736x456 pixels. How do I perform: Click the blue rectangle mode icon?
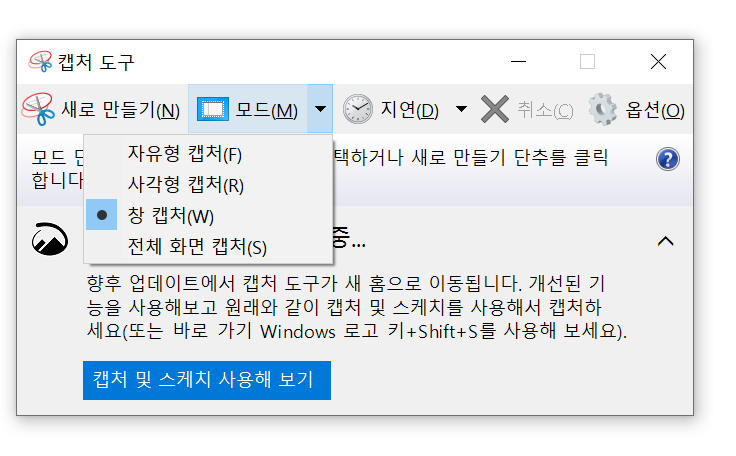[213, 109]
